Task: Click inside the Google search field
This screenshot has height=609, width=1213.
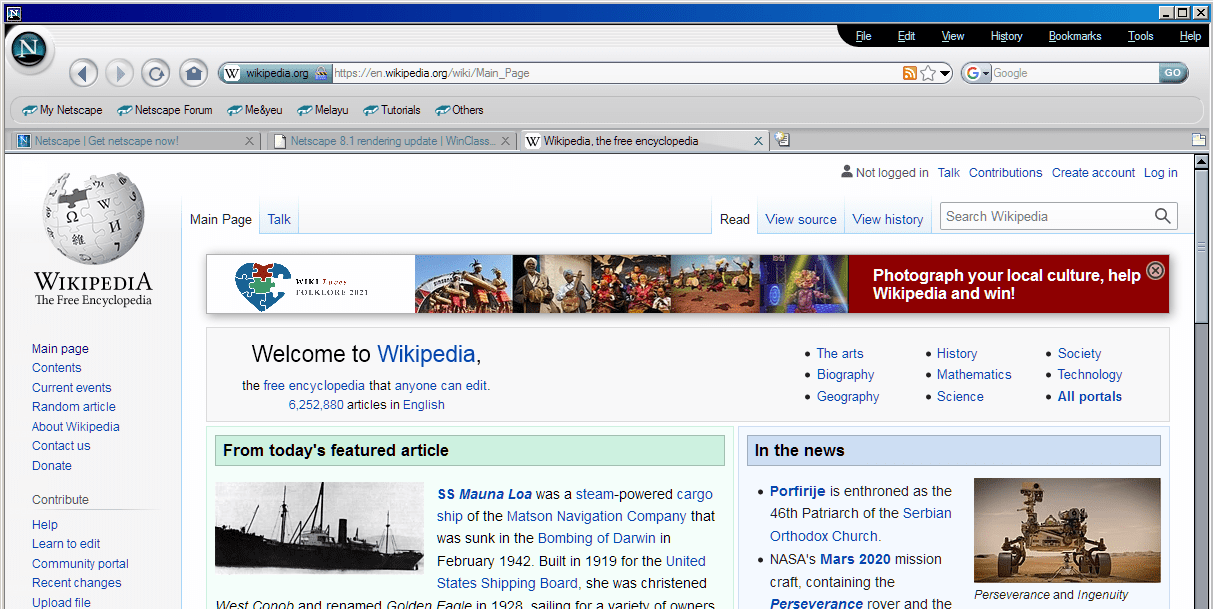Action: 1070,72
